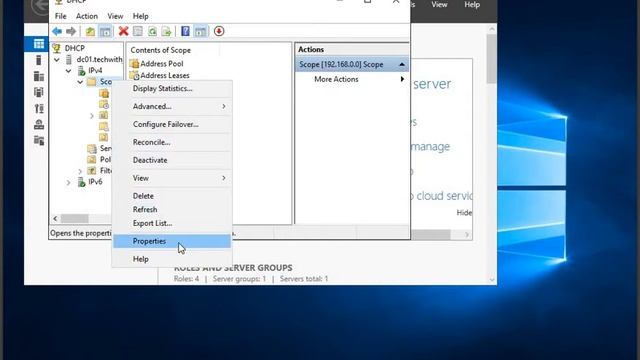
Task: Click the blue Back arrow in DHCP toolbar
Action: [57, 31]
